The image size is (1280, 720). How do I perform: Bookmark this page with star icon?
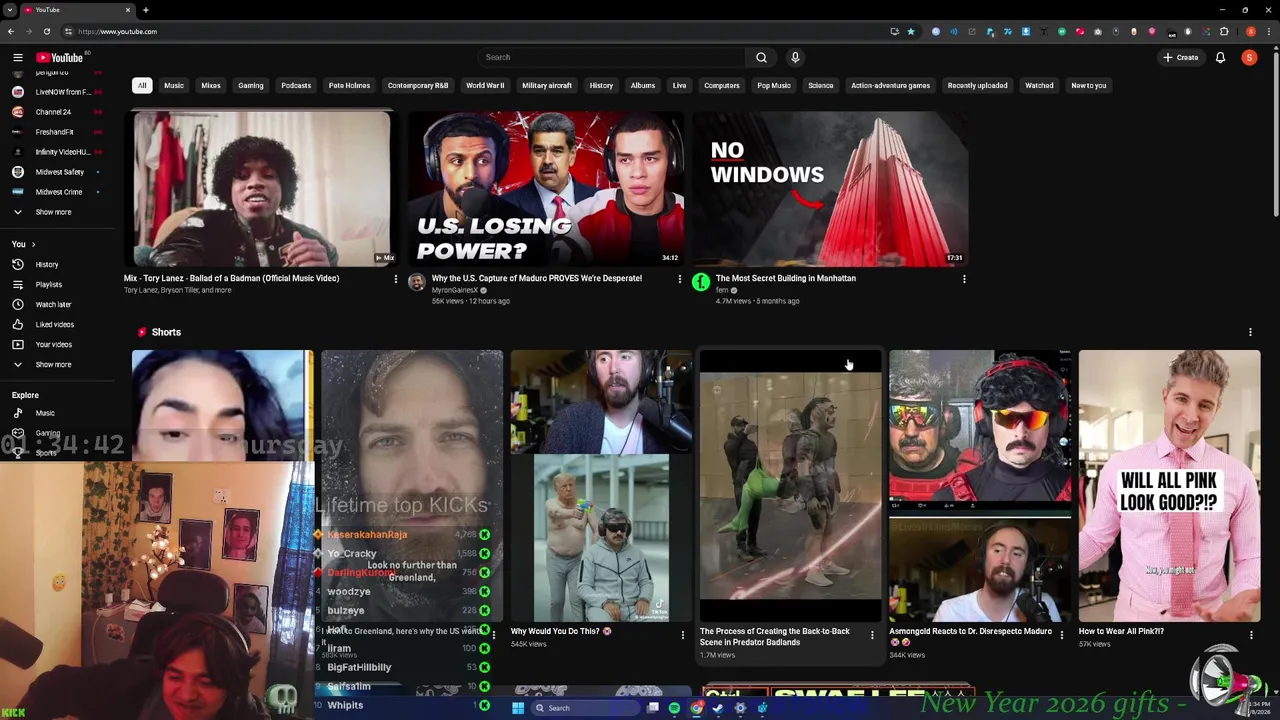pos(911,32)
